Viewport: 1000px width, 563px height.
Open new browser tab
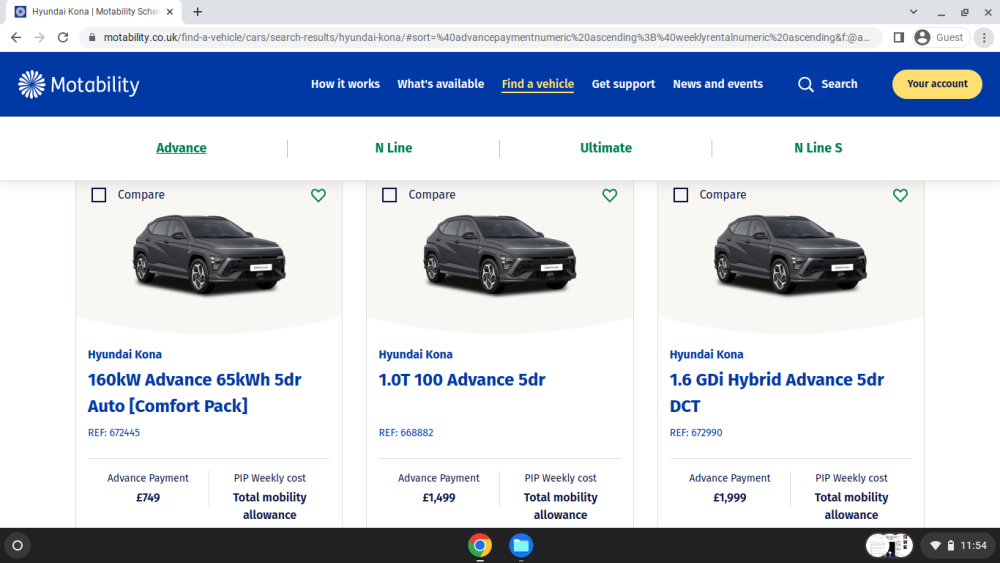click(x=198, y=11)
